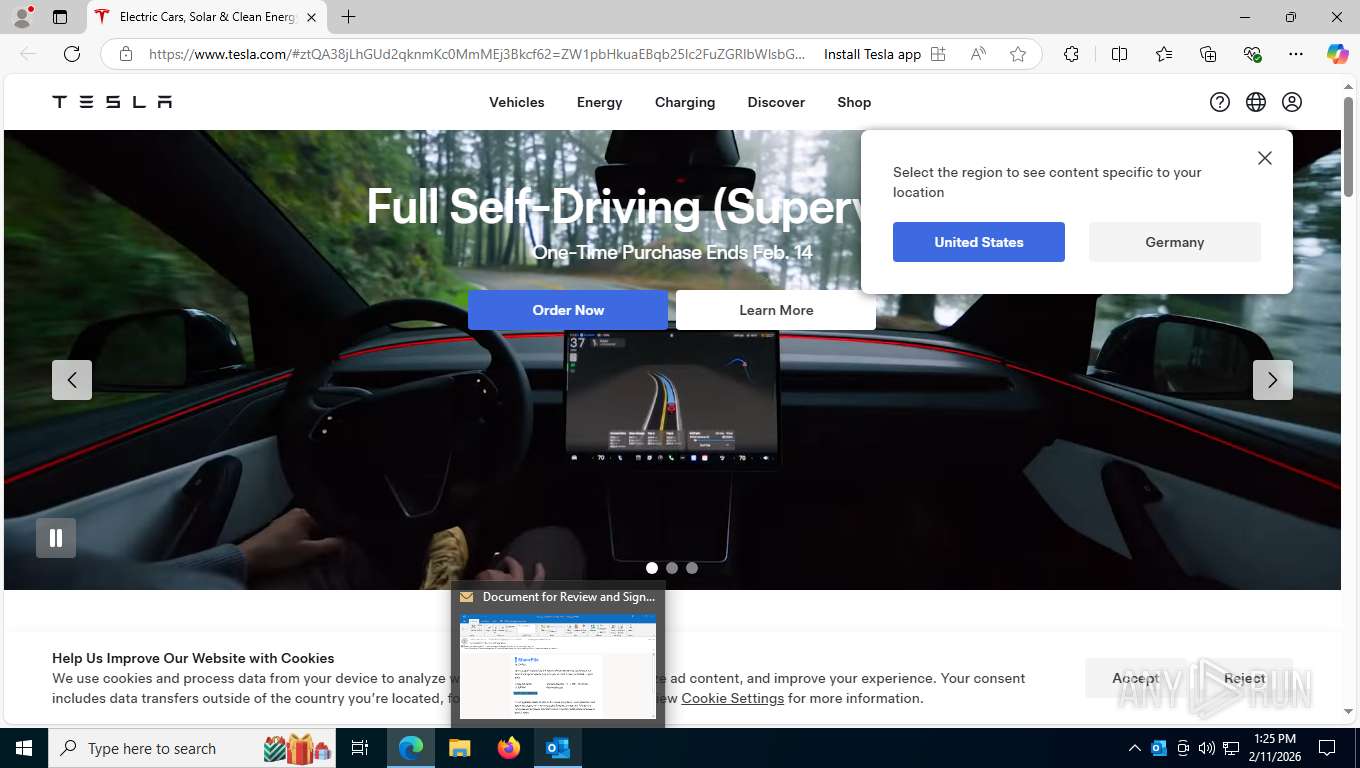1360x768 pixels.
Task: Launch Firefox from taskbar
Action: coord(509,748)
